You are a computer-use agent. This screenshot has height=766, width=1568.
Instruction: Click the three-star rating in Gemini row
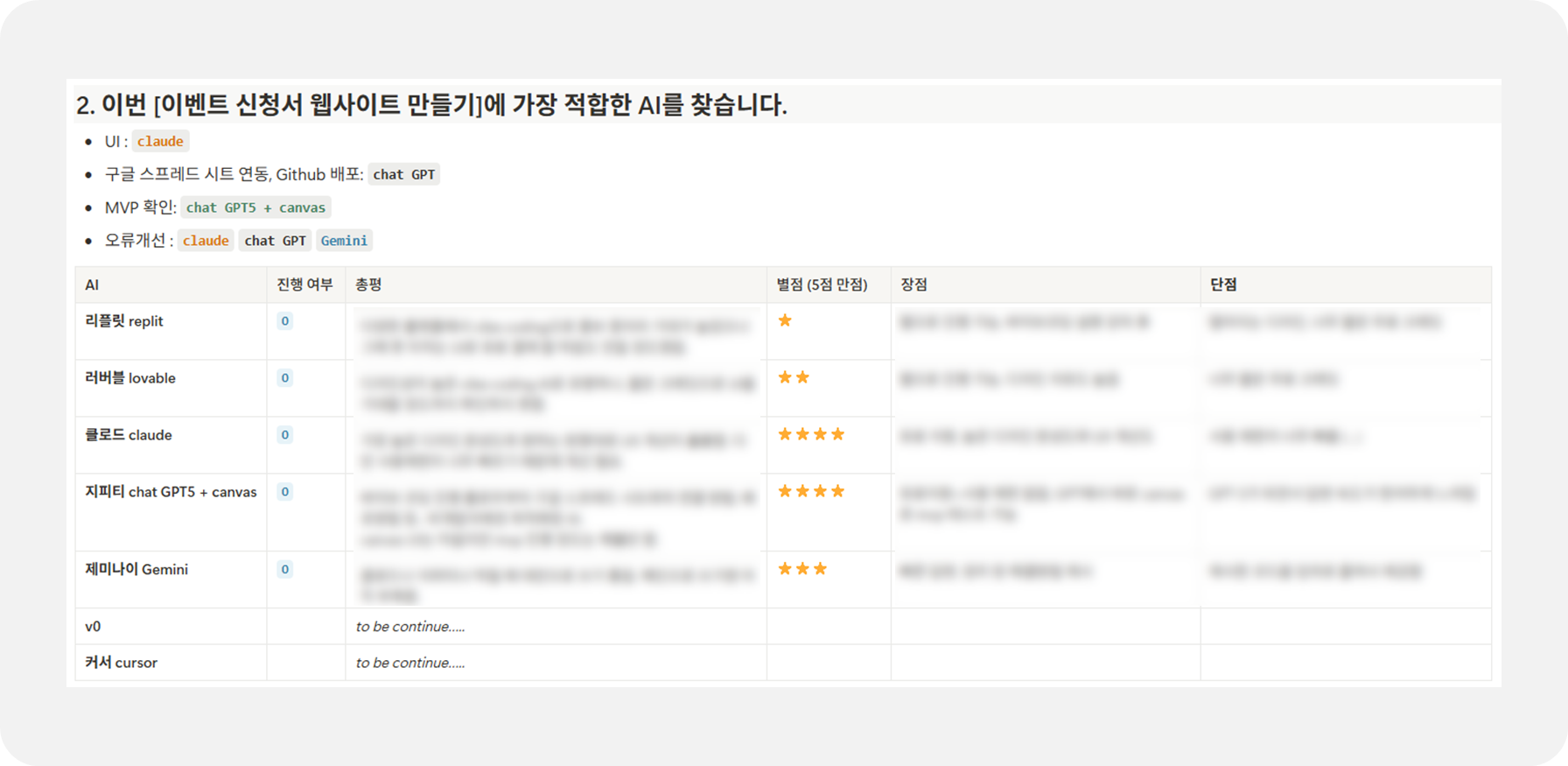[x=802, y=569]
